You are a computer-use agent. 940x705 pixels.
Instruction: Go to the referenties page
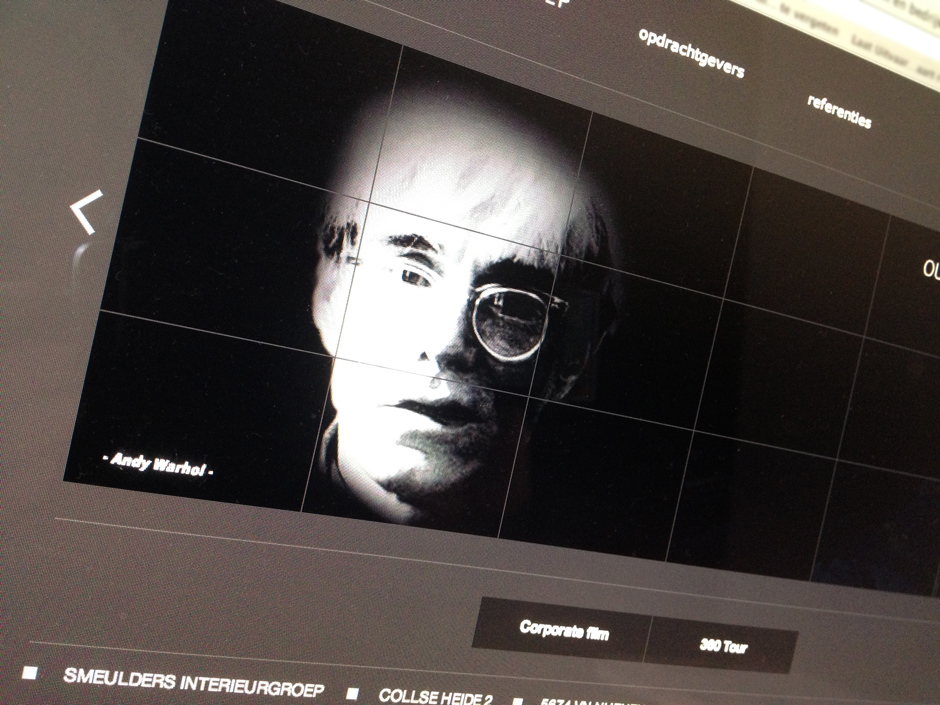(839, 111)
